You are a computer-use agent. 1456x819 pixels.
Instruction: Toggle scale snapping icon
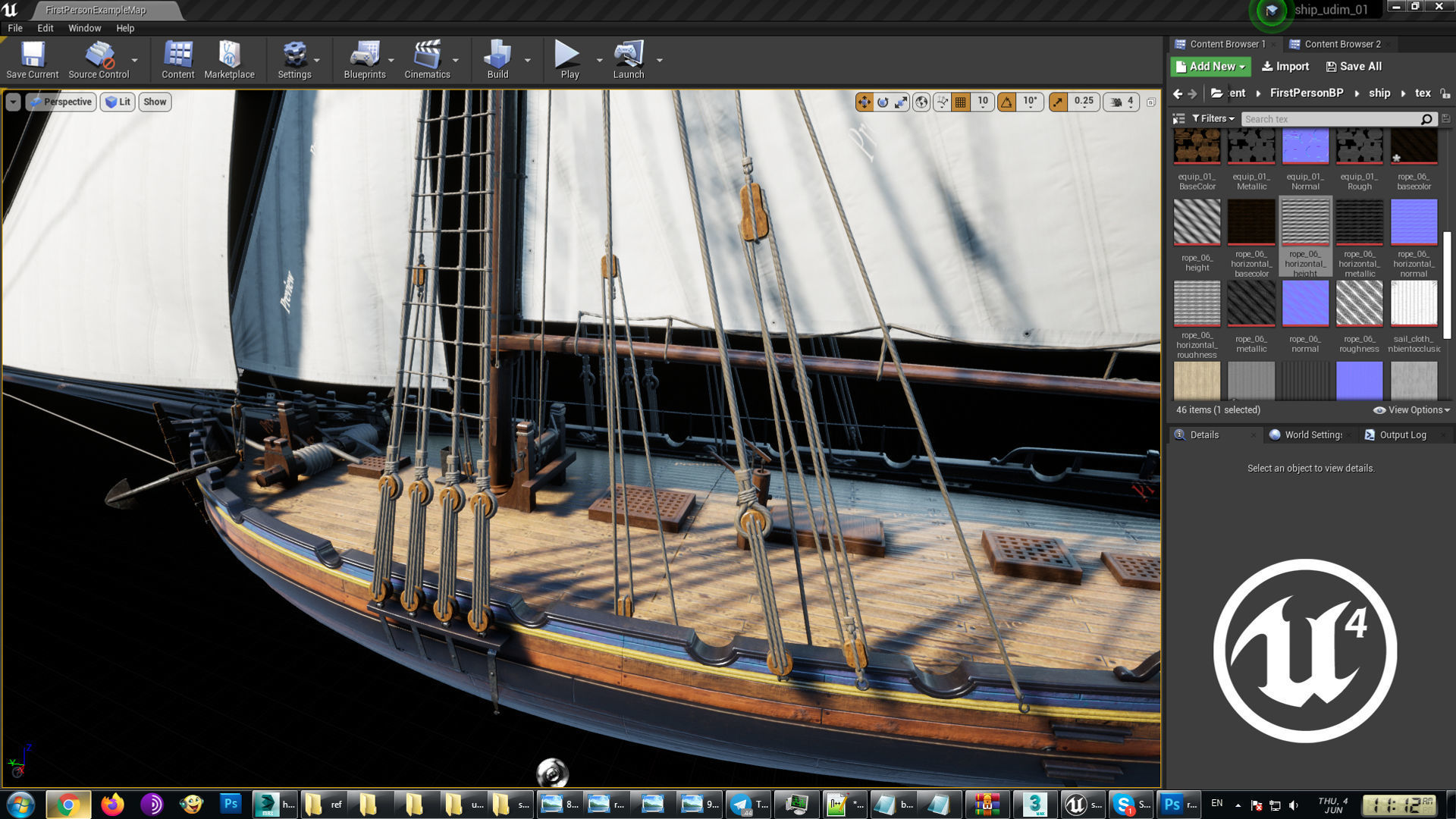pyautogui.click(x=1058, y=102)
